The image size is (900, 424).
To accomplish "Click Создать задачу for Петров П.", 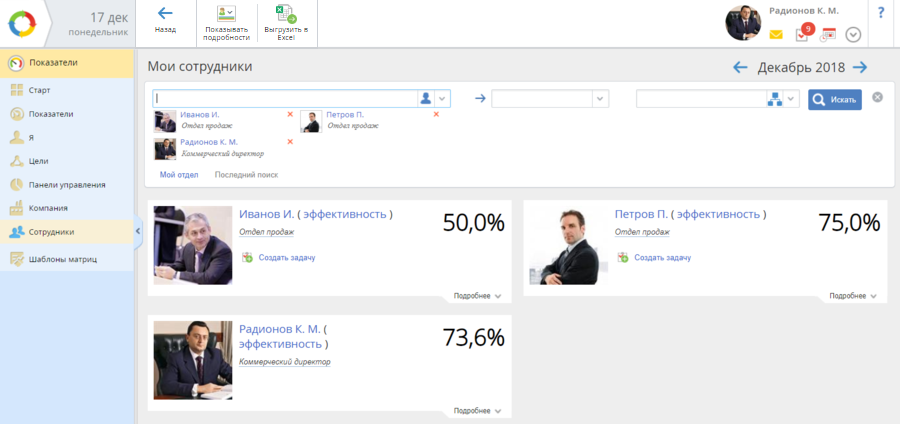I will 661,258.
